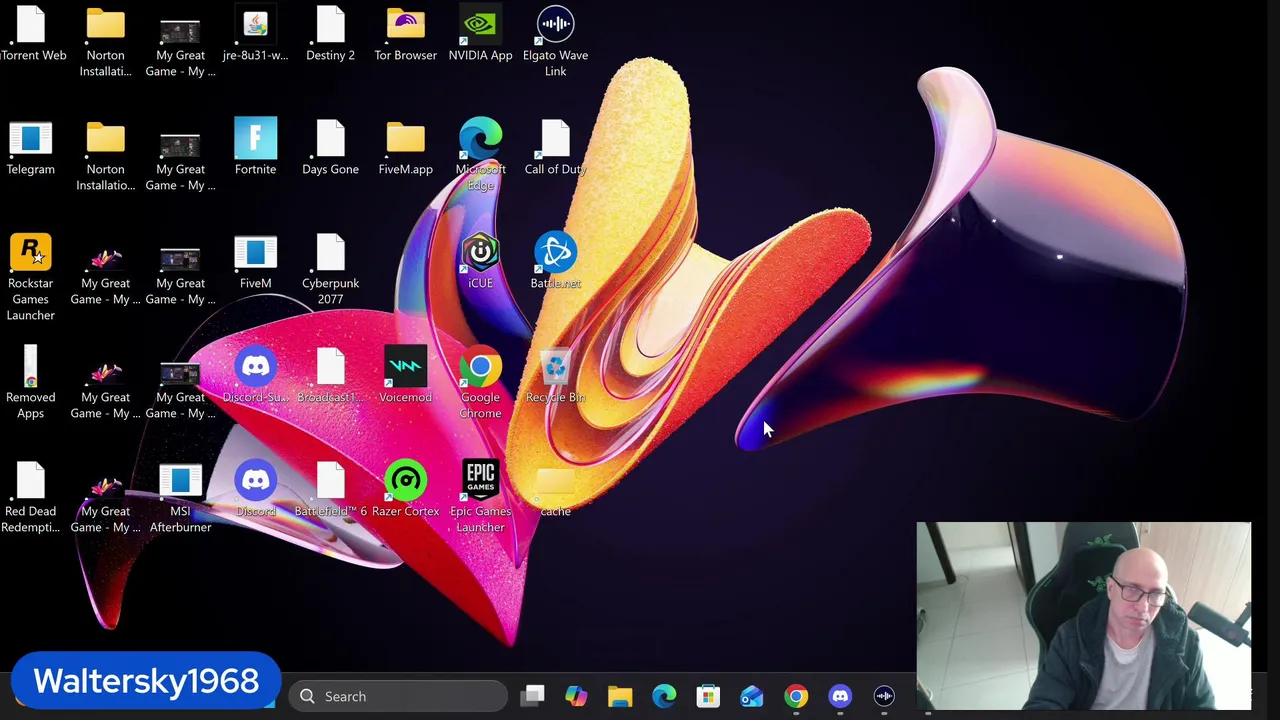Open Epic Games Launcher desktop icon

coord(480,497)
